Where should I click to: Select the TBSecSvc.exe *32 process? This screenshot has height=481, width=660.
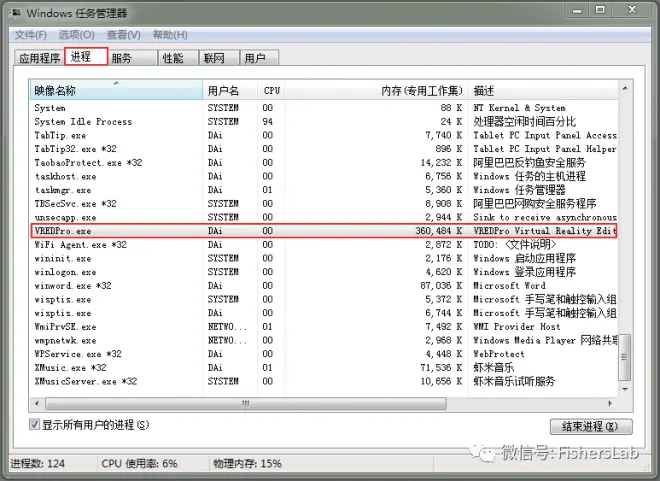324,204
